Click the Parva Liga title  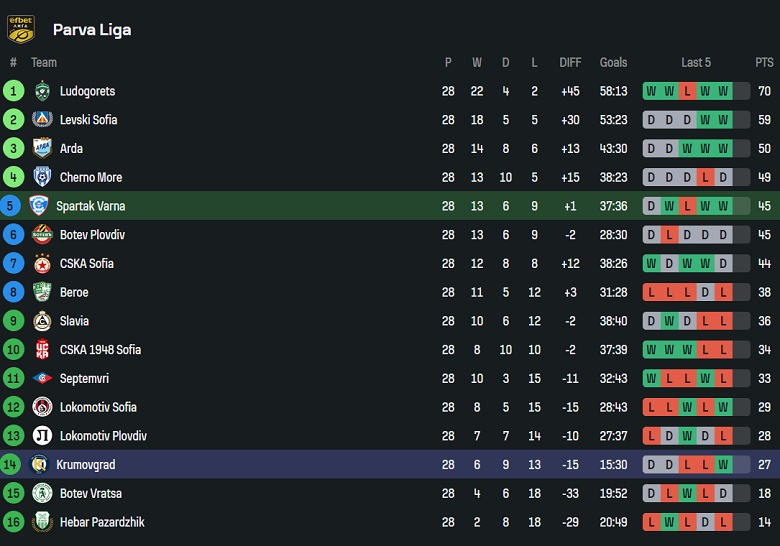(x=92, y=30)
